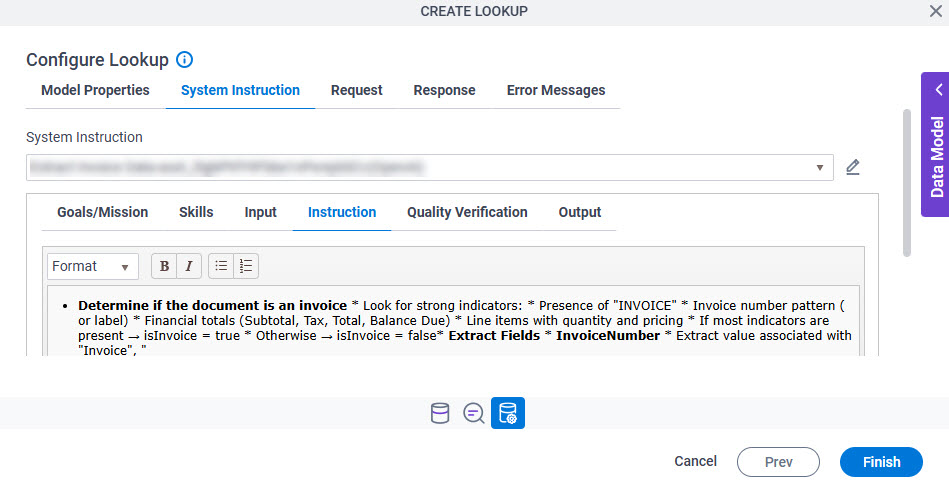The width and height of the screenshot is (949, 485).
Task: Select the database cylinder icon
Action: pos(440,413)
